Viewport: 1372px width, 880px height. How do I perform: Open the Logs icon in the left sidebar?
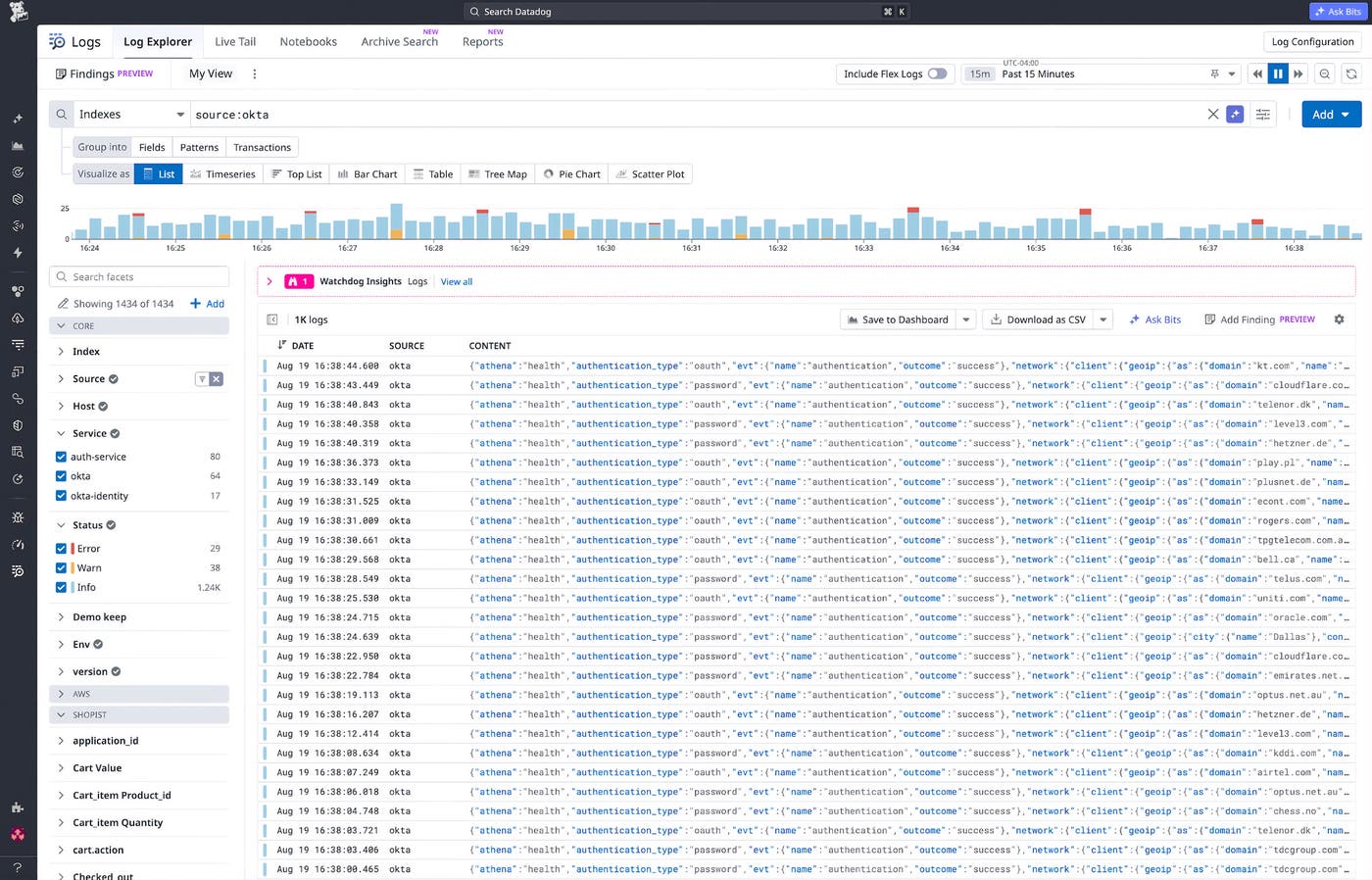coord(18,570)
